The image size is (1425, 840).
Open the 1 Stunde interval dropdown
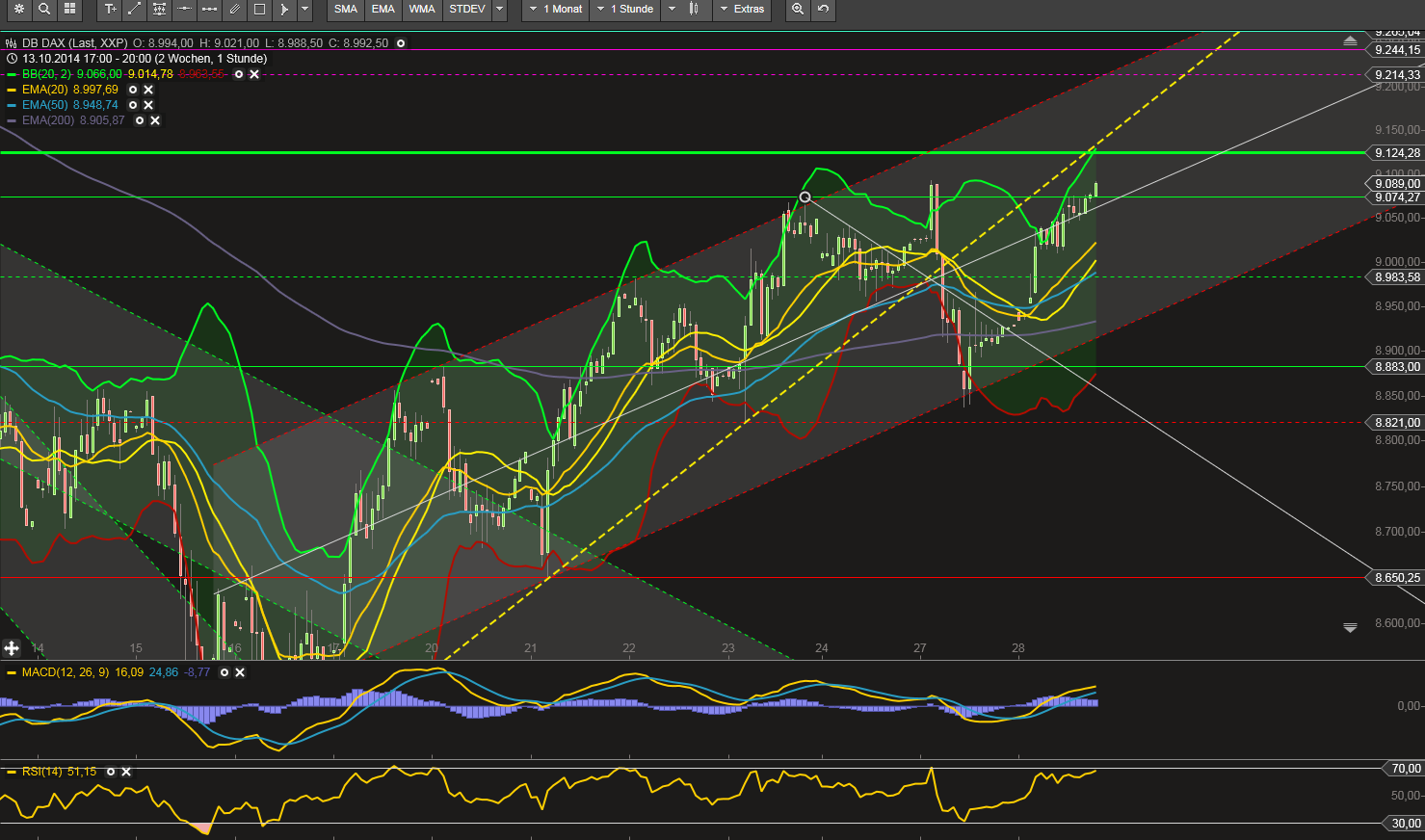(623, 9)
